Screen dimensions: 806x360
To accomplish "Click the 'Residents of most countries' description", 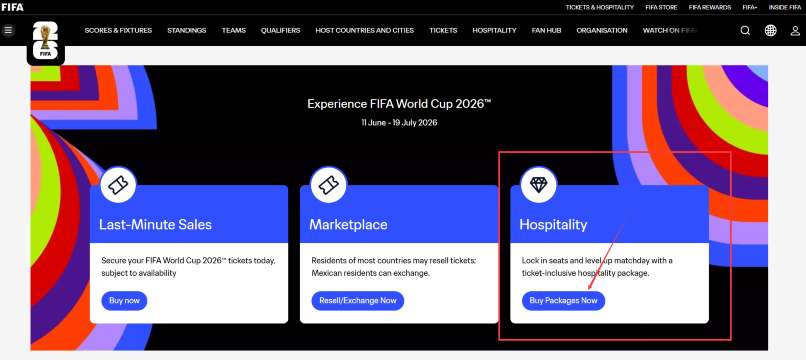I will (x=394, y=267).
